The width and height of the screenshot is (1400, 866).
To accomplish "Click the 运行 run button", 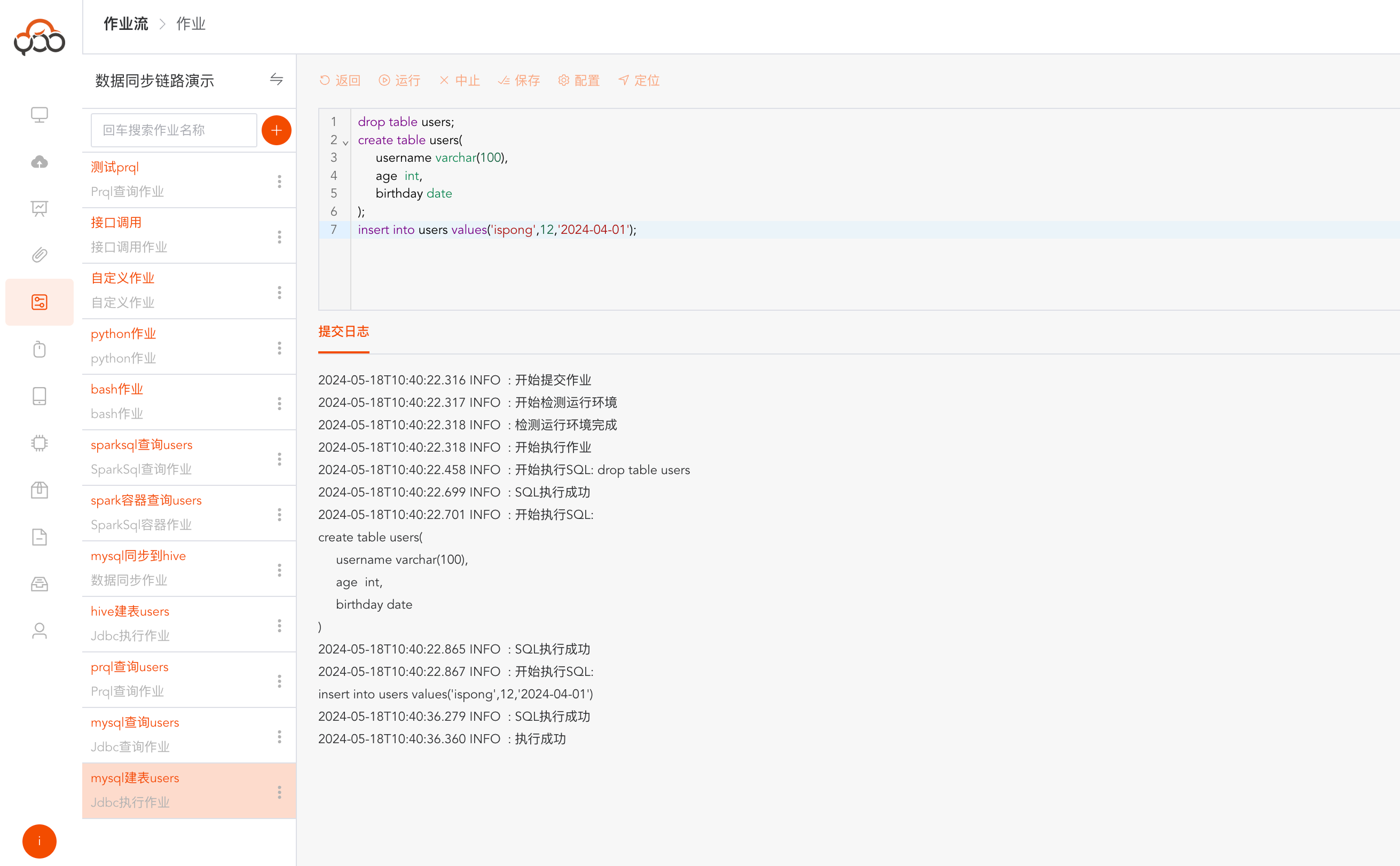I will [x=399, y=81].
